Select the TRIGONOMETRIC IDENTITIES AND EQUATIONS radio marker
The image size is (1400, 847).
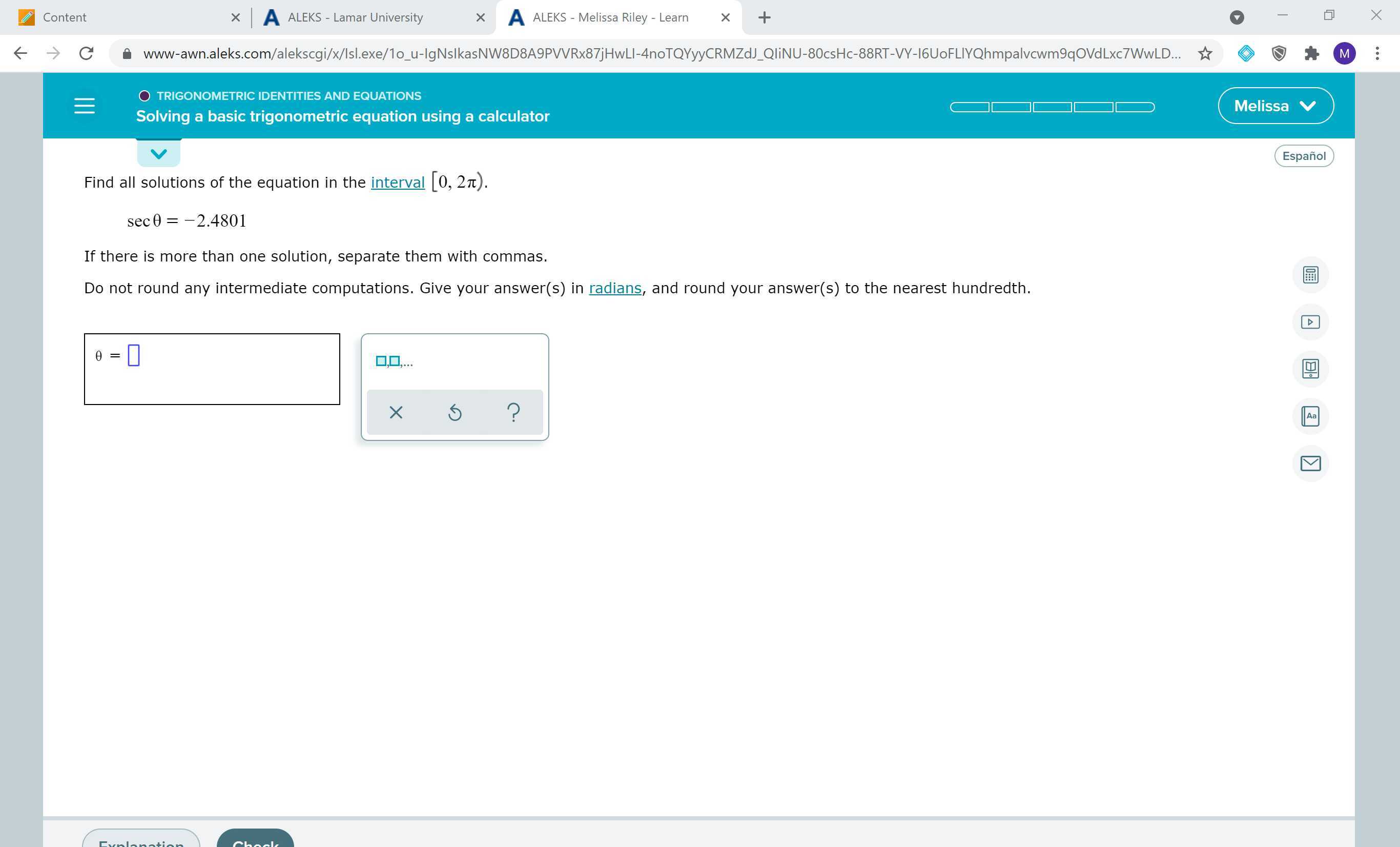point(145,95)
